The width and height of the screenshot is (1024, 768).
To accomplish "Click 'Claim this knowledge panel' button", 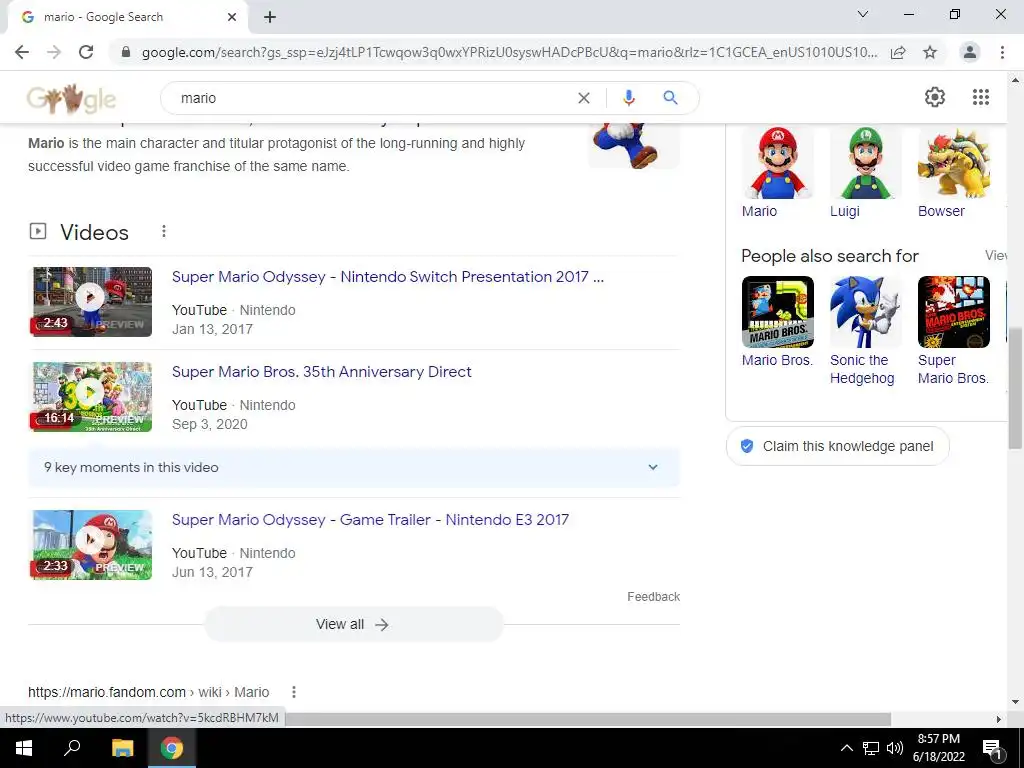I will click(x=837, y=446).
